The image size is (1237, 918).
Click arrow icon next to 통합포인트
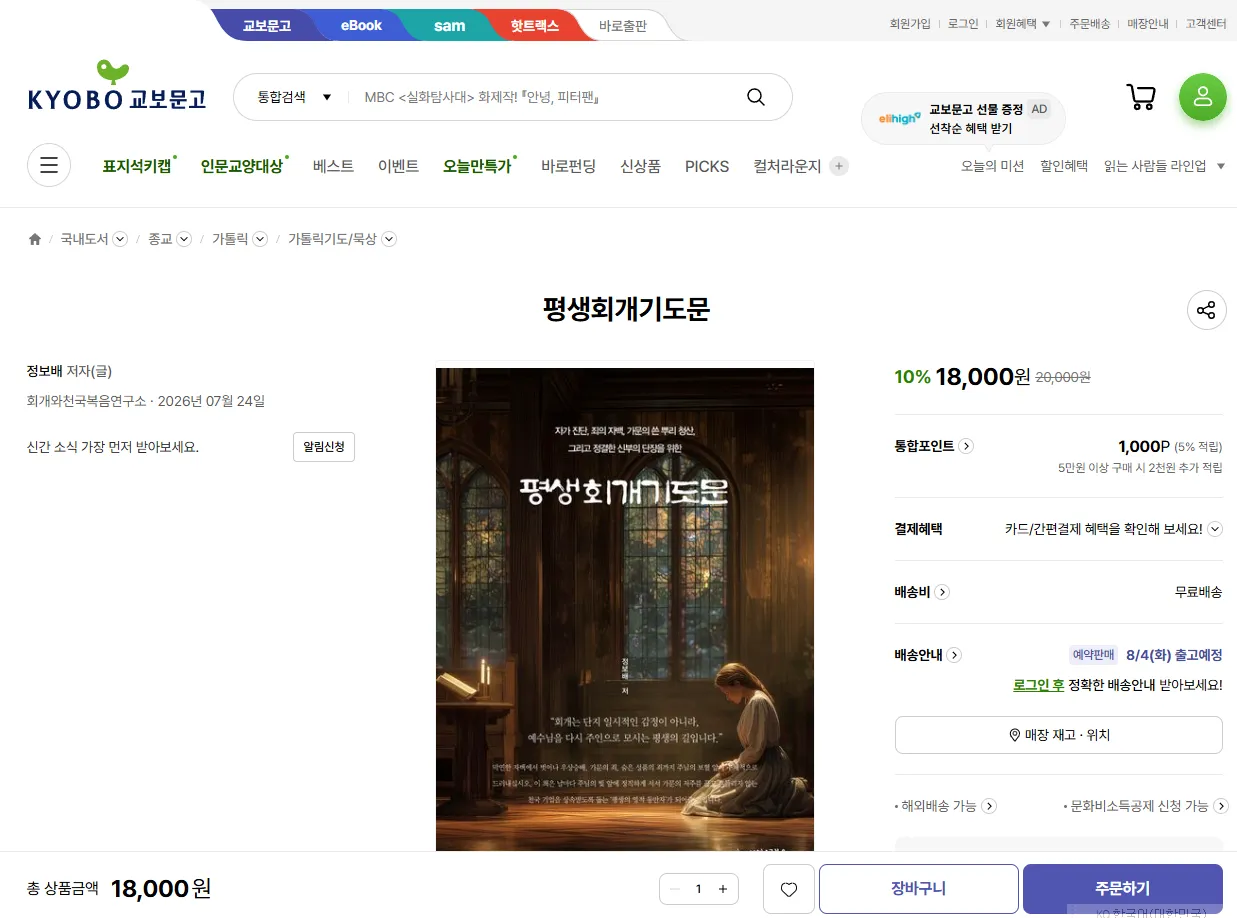coord(966,446)
